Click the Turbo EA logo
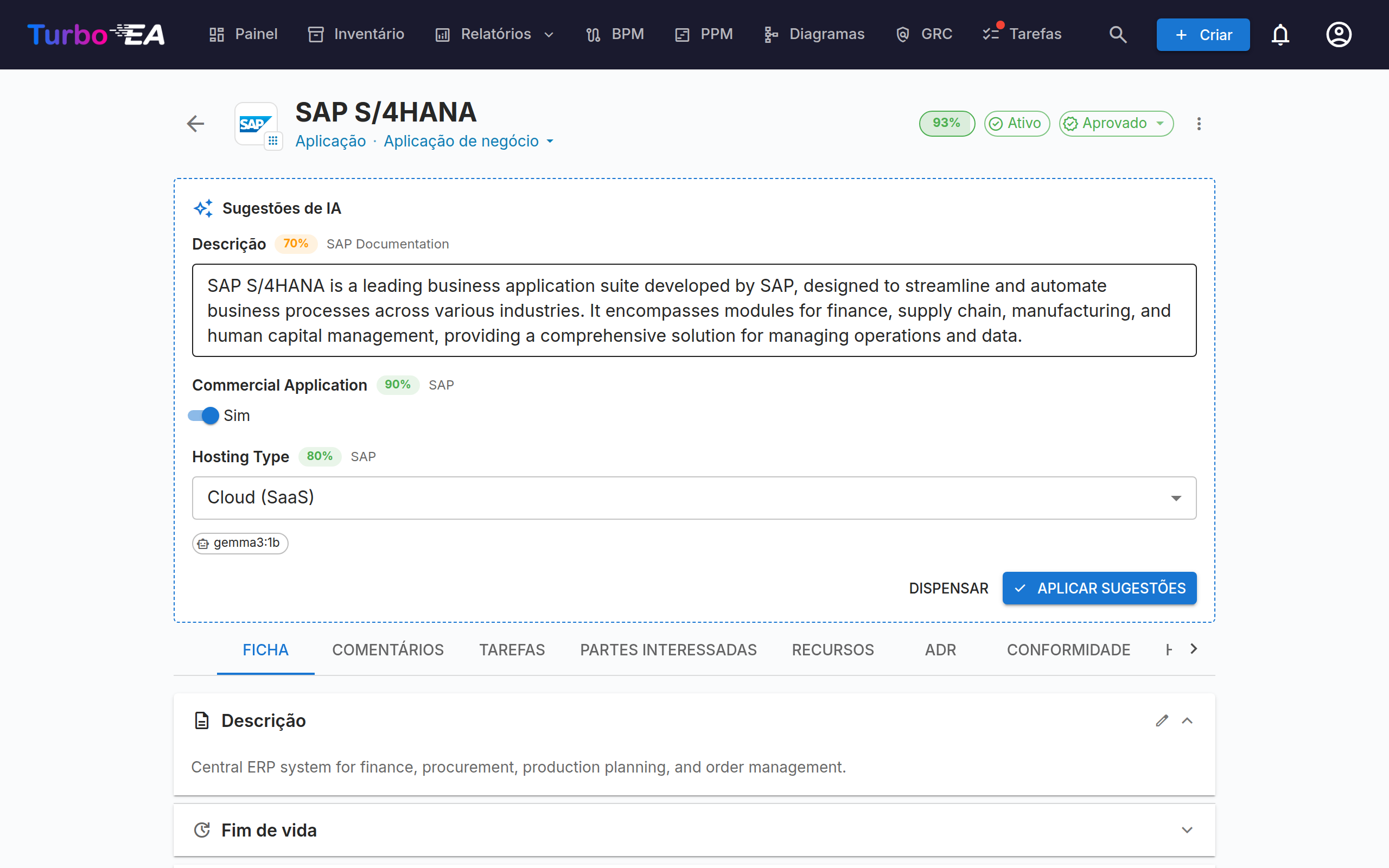Viewport: 1389px width, 868px height. click(96, 34)
